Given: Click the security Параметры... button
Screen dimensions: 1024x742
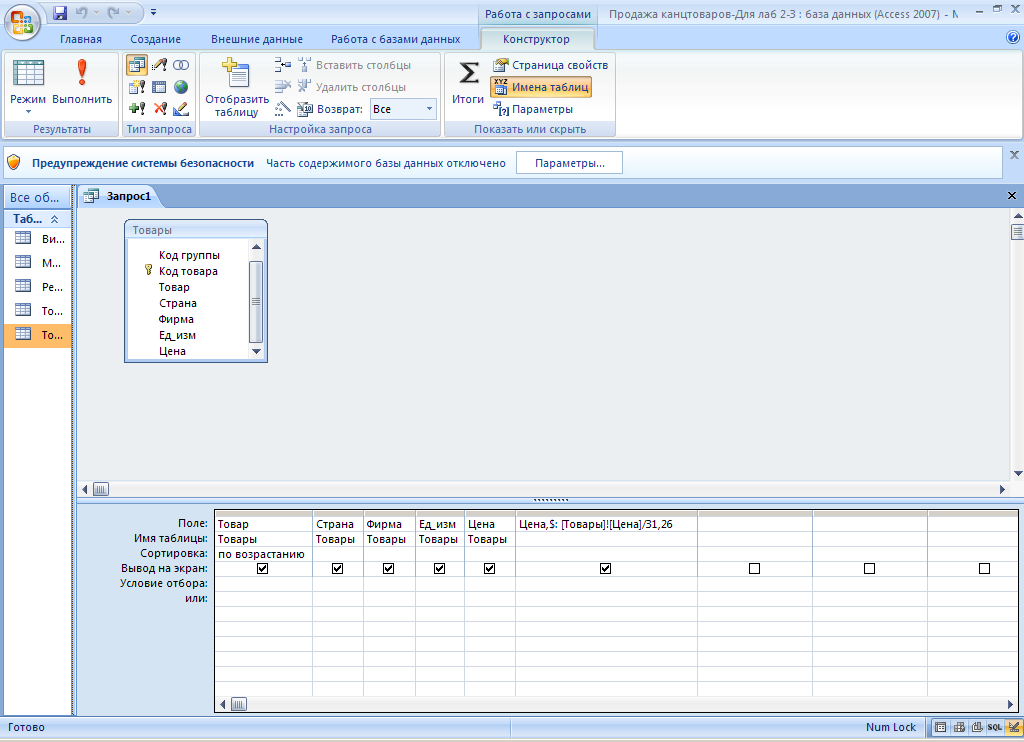Looking at the screenshot, I should coord(569,163).
